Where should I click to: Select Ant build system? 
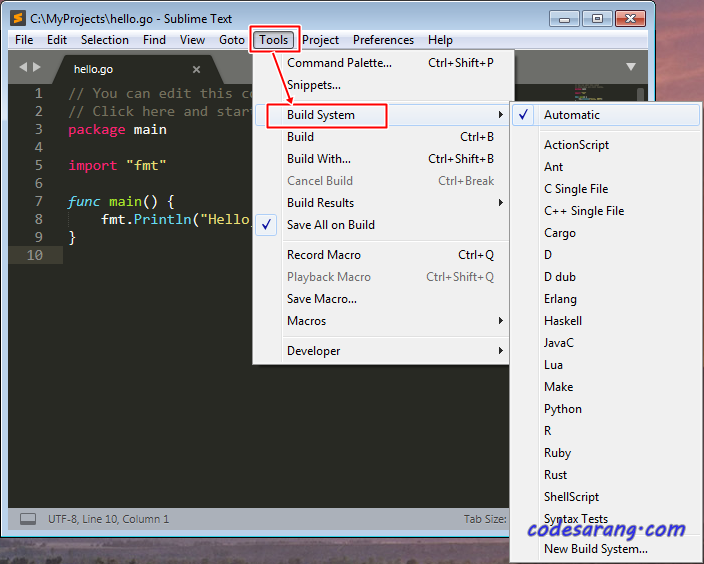[606, 167]
